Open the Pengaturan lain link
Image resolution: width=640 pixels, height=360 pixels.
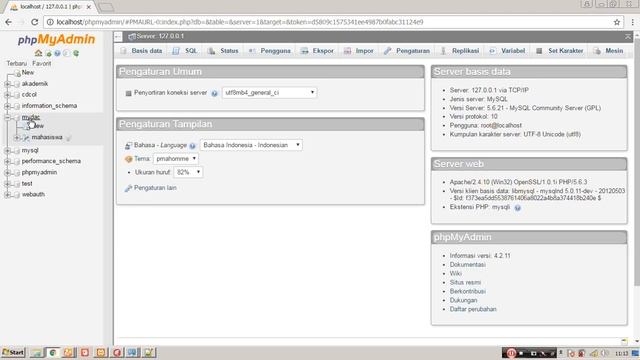coord(155,188)
